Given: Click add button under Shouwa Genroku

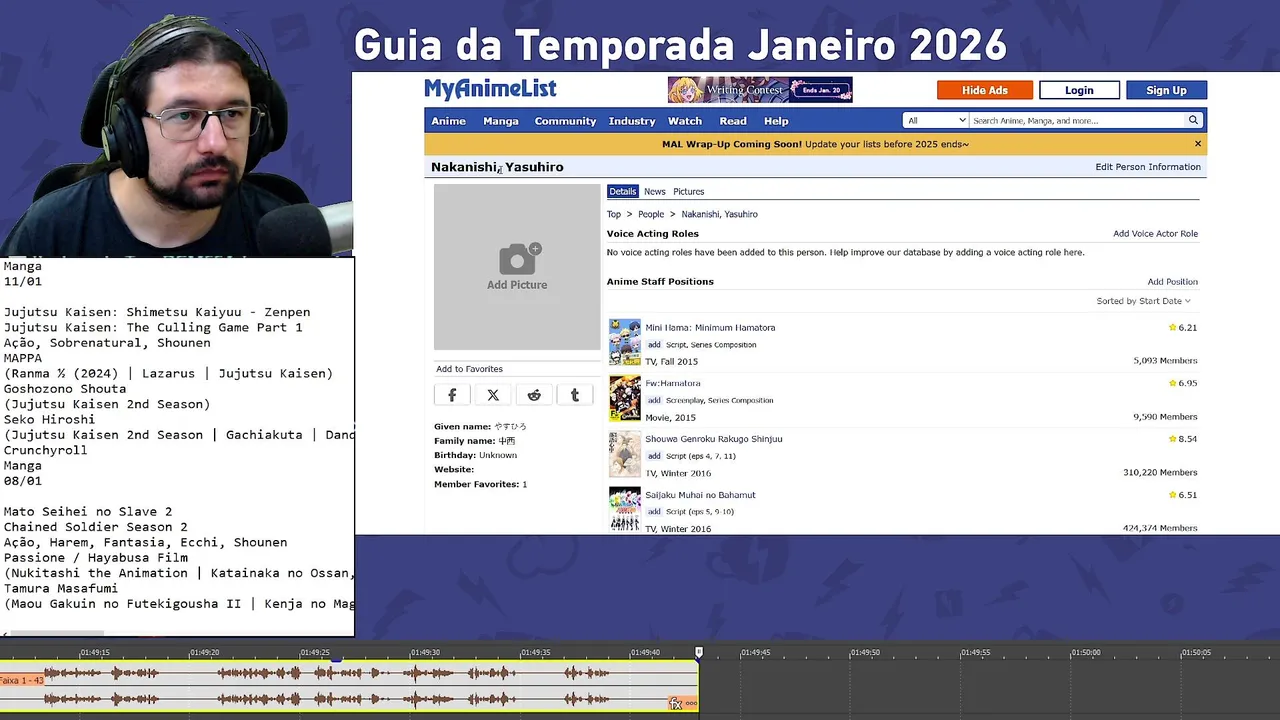Looking at the screenshot, I should tap(654, 456).
